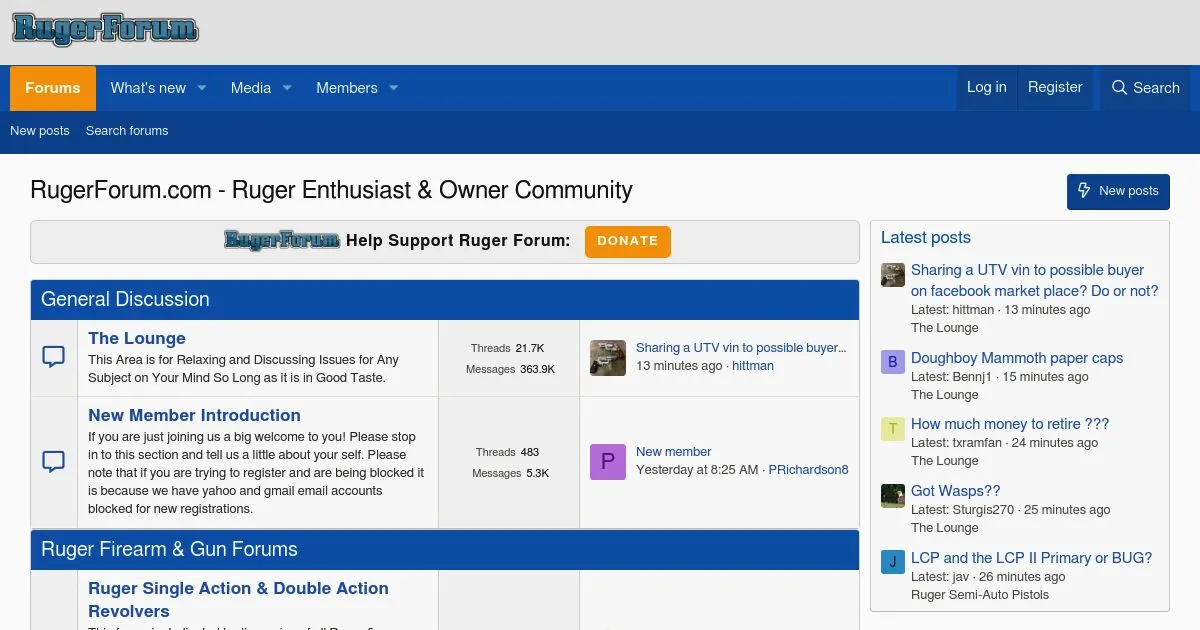1200x630 pixels.
Task: Click Sturgis270's avatar beside Got Wasps
Action: point(892,496)
